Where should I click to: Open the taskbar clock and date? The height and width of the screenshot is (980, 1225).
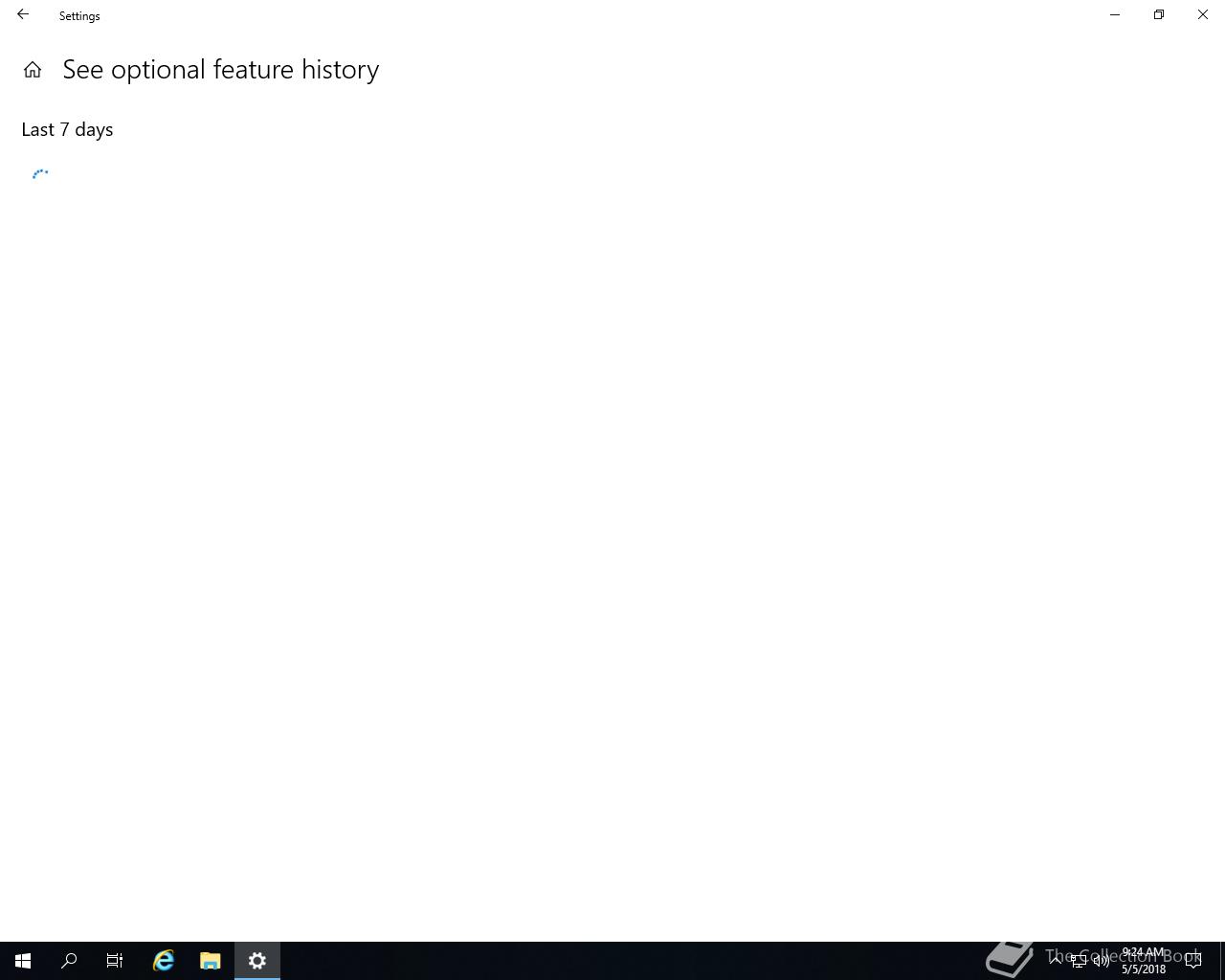tap(1144, 961)
